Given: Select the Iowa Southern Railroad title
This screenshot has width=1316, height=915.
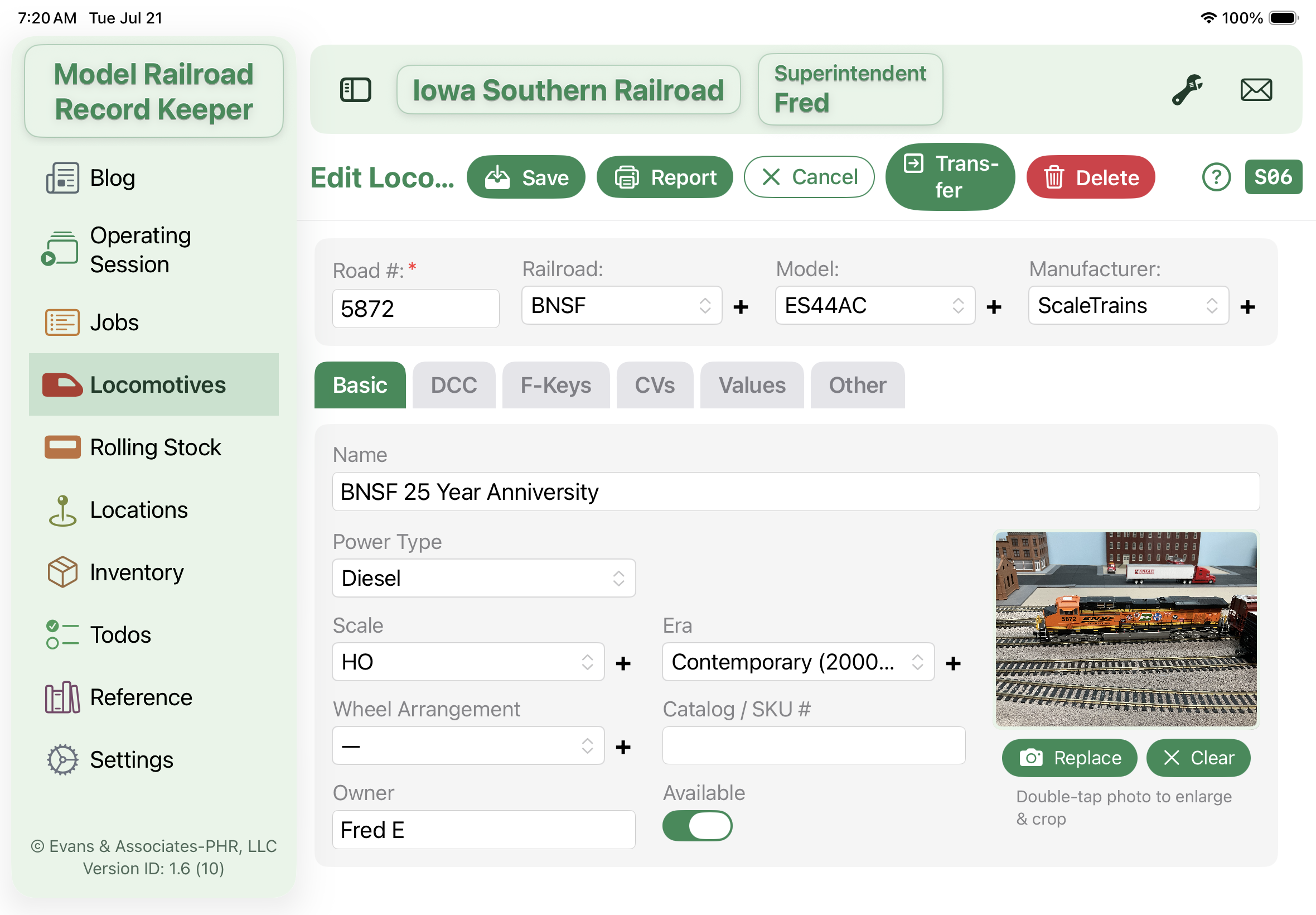Looking at the screenshot, I should pos(568,90).
